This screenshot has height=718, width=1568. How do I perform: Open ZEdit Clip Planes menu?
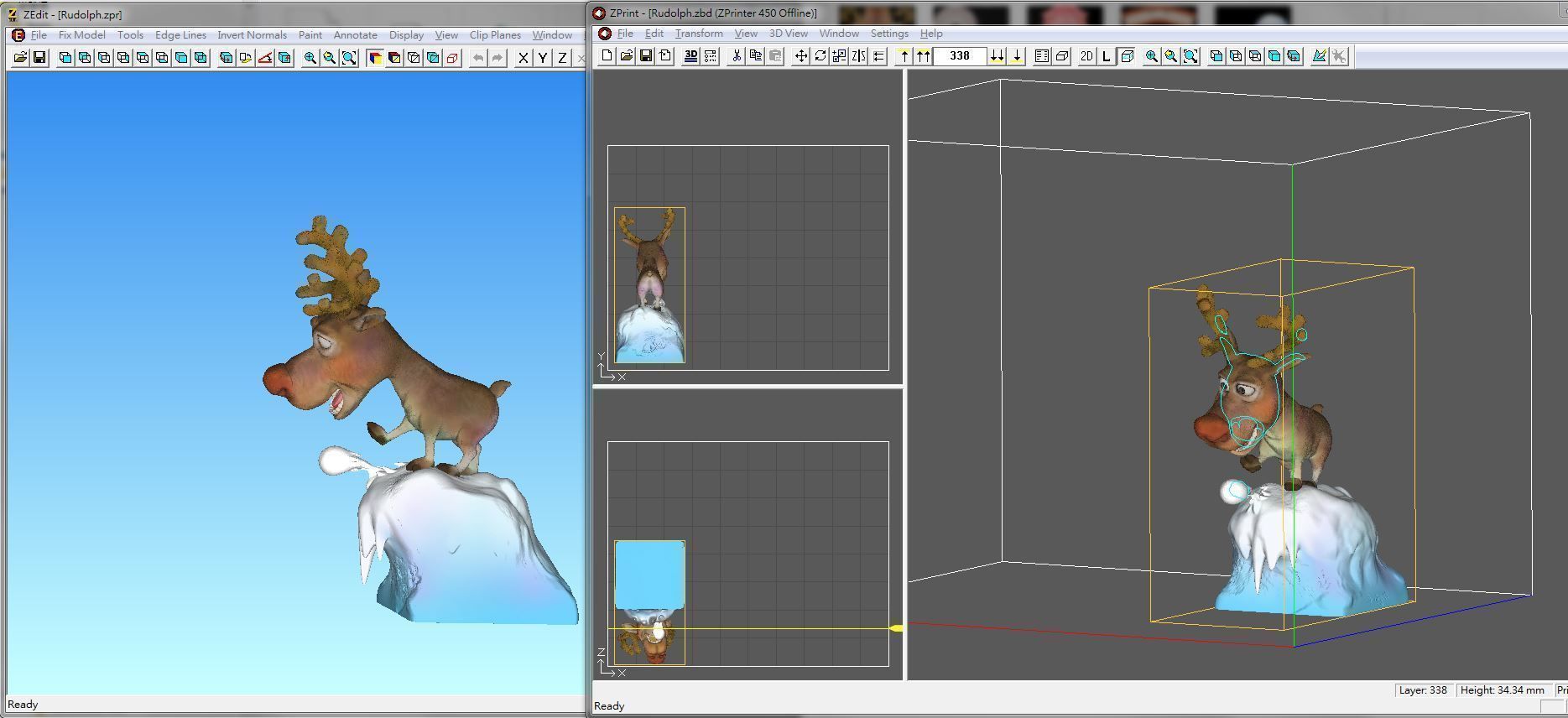coord(495,34)
